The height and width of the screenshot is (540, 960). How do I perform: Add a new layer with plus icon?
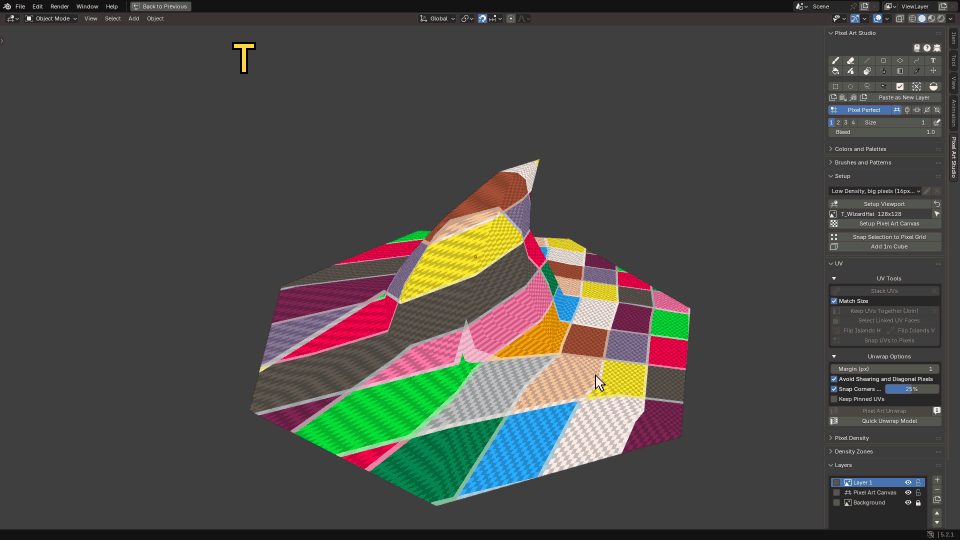[x=937, y=480]
